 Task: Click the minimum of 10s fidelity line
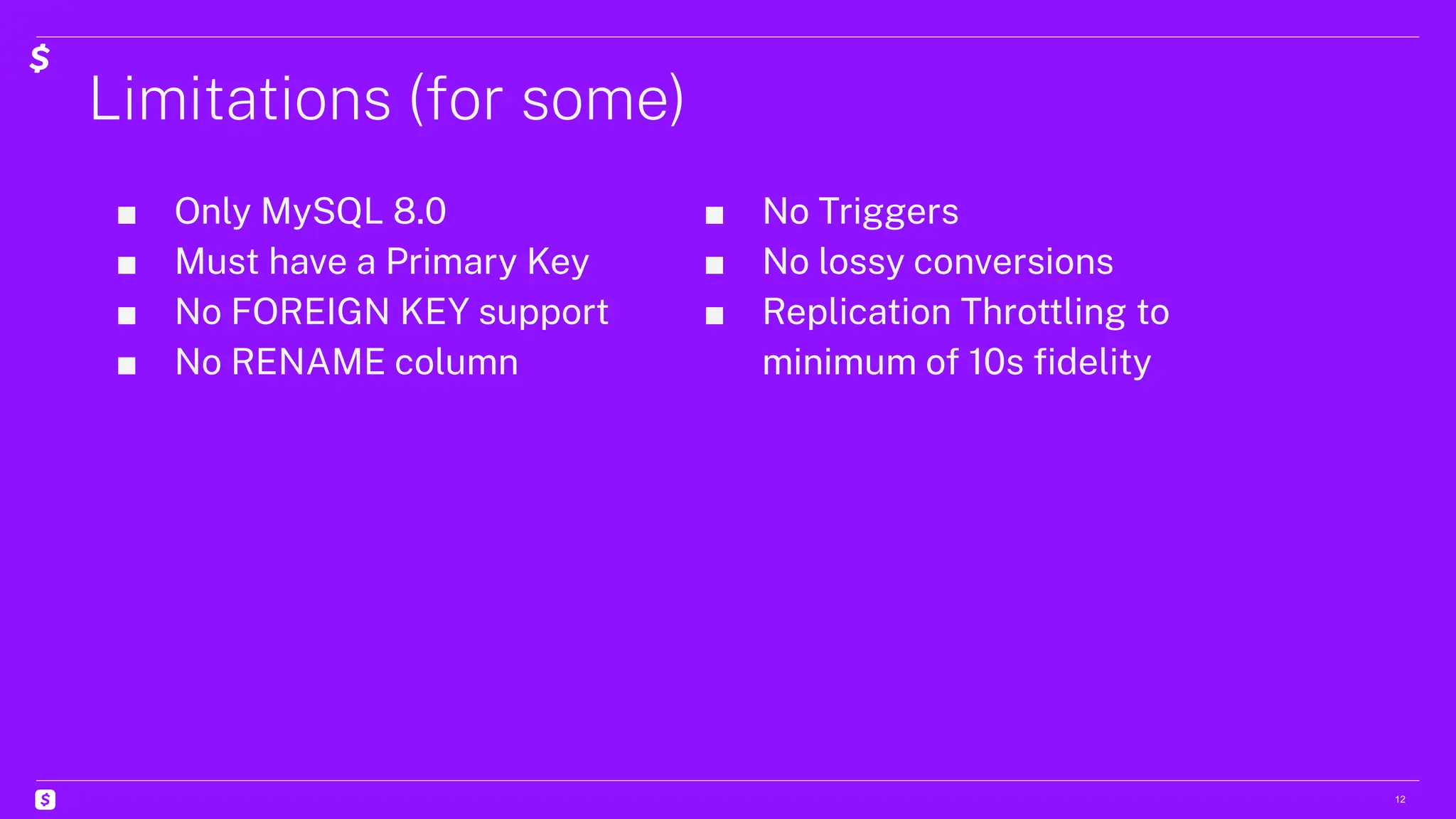957,362
